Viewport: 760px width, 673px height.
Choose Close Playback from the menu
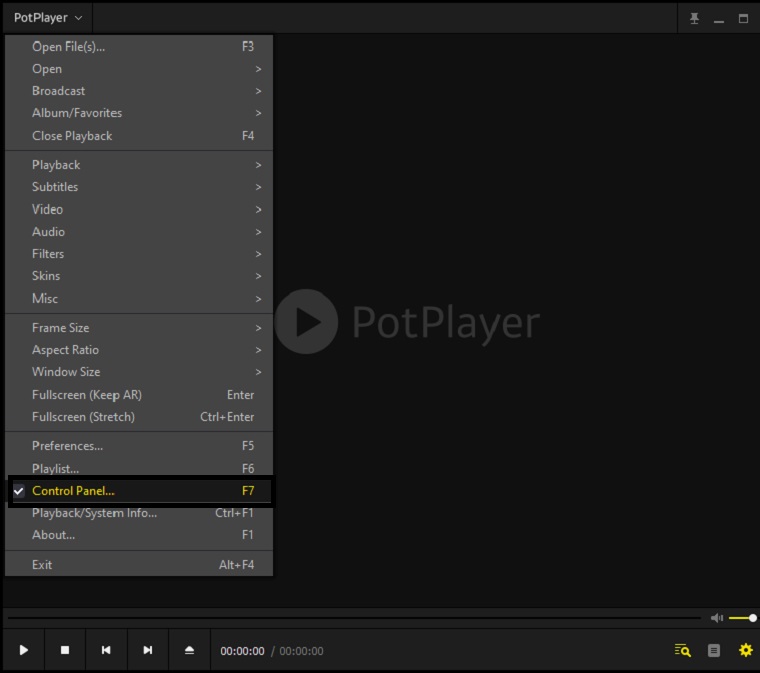(139, 136)
